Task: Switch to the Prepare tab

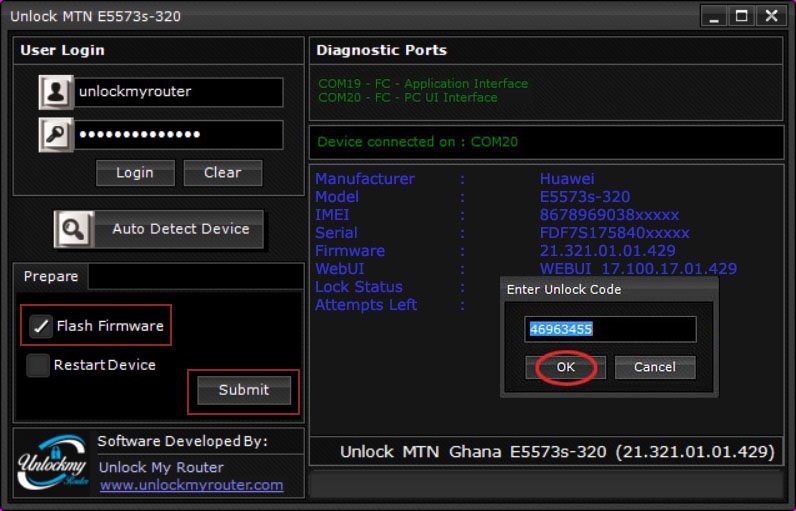Action: (51, 277)
